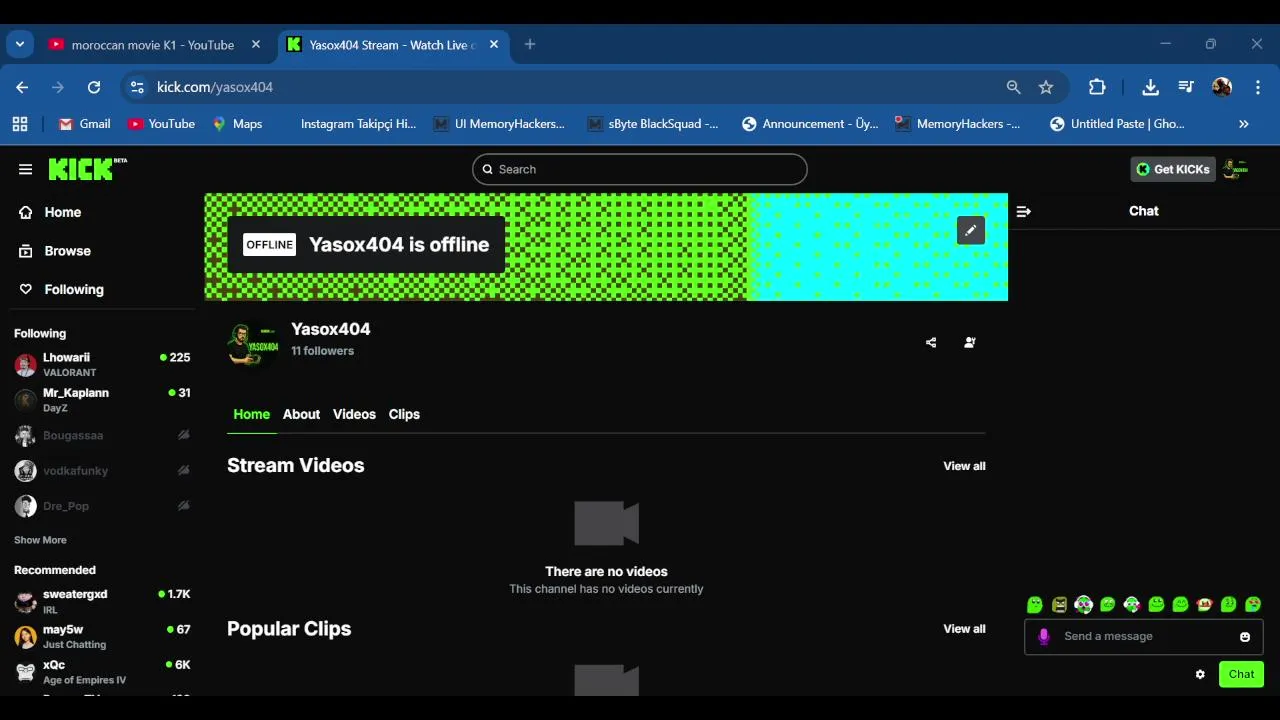This screenshot has width=1280, height=720.
Task: Click the Send a message field
Action: pos(1144,636)
